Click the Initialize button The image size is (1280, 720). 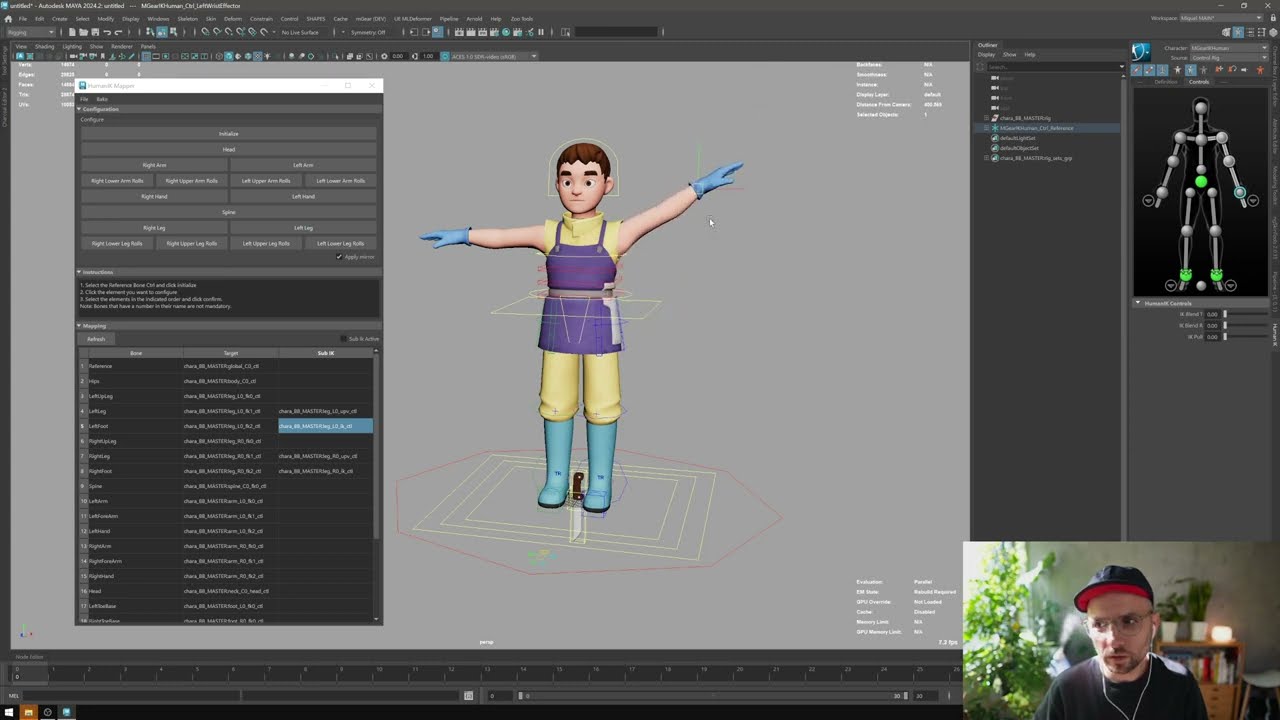[x=229, y=134]
